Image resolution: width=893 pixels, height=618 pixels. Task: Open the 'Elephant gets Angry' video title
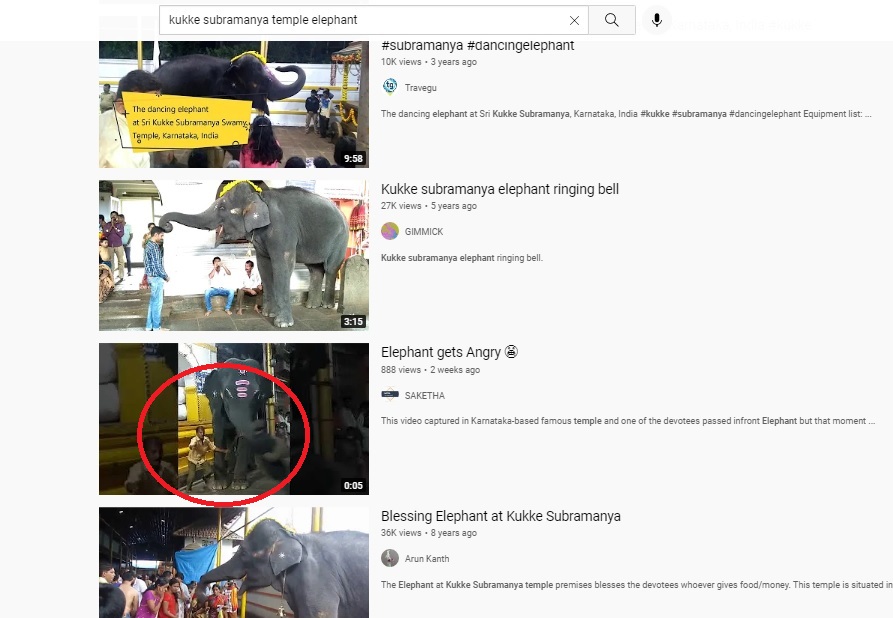449,353
